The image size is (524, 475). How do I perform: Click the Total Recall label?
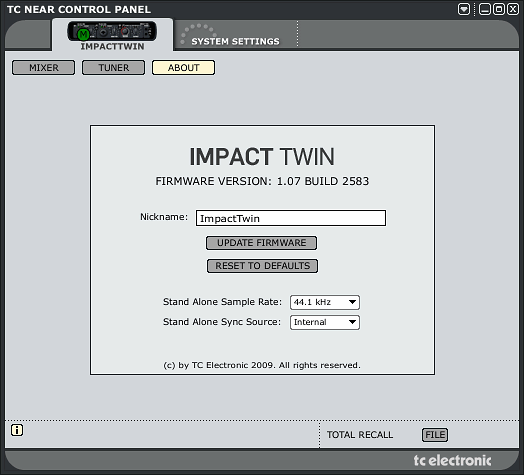[x=360, y=435]
